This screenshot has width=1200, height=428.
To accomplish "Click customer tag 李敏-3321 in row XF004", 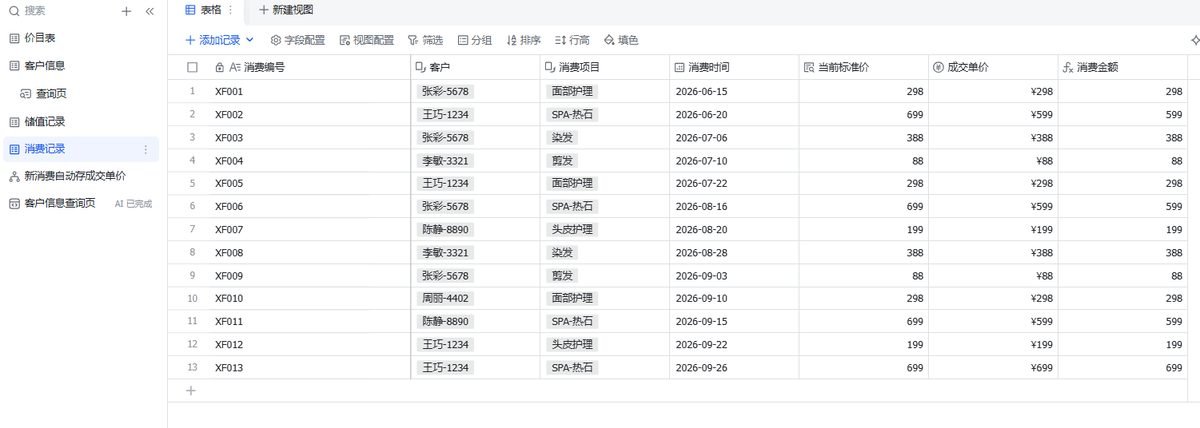I will tap(445, 160).
